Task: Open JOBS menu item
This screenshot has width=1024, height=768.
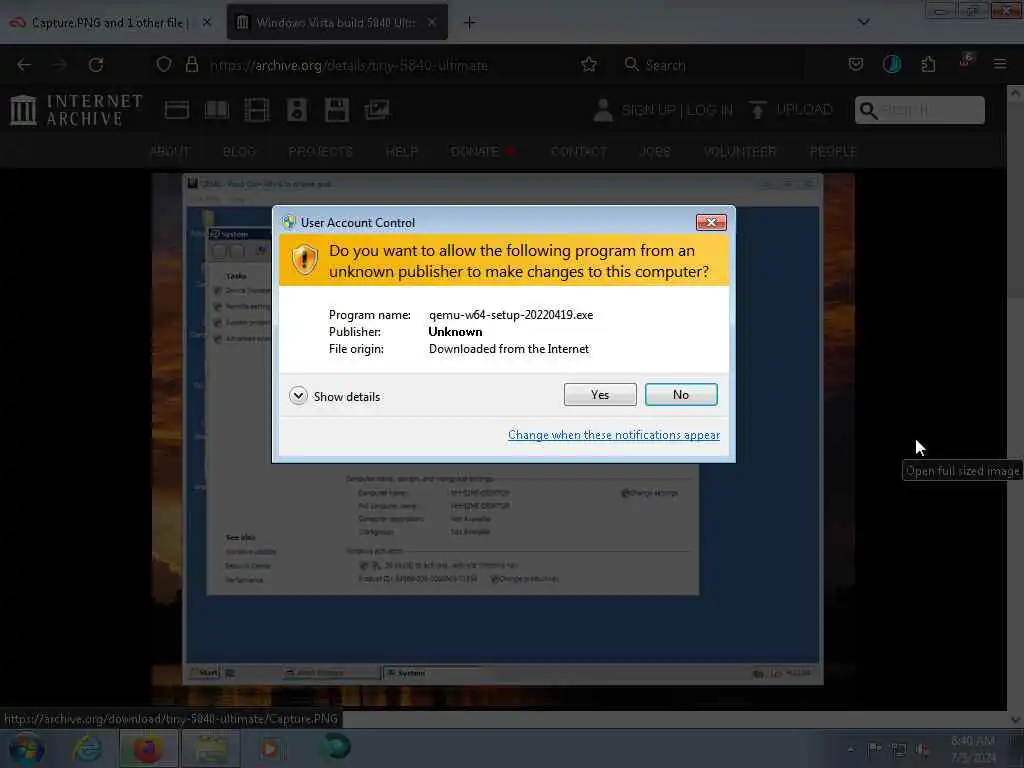Action: pyautogui.click(x=654, y=152)
